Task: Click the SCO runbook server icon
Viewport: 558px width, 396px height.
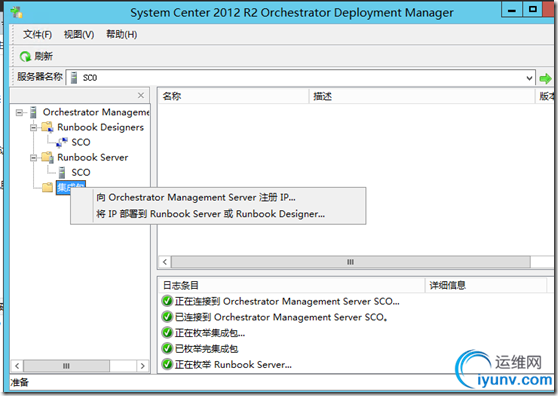Action: pos(62,173)
